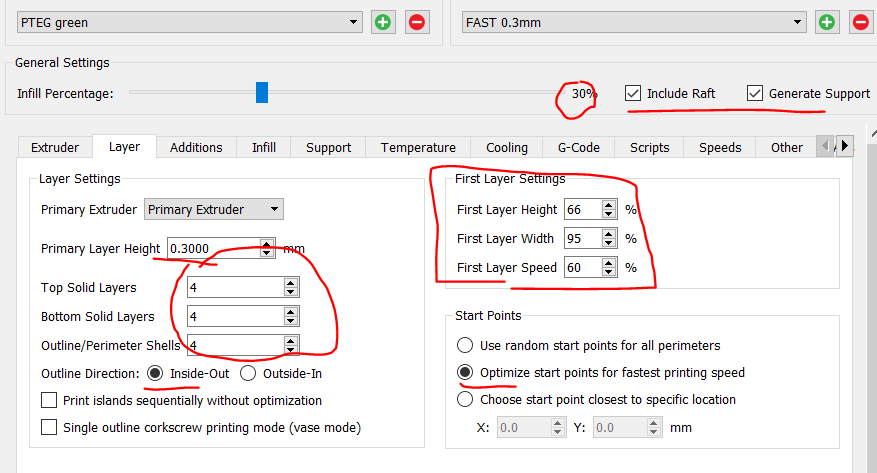Click red minus icon beside FAST 0.3mm
This screenshot has width=877, height=473.
(861, 22)
